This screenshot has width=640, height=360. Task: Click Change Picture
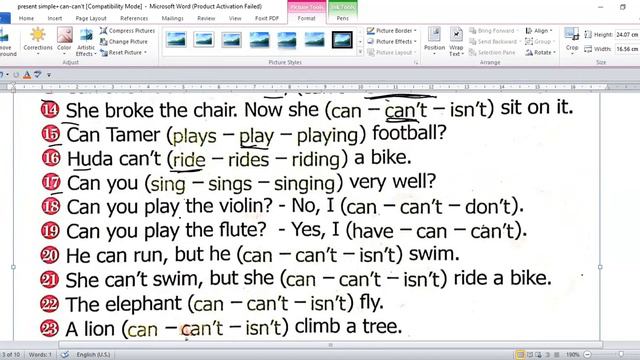click(x=124, y=42)
